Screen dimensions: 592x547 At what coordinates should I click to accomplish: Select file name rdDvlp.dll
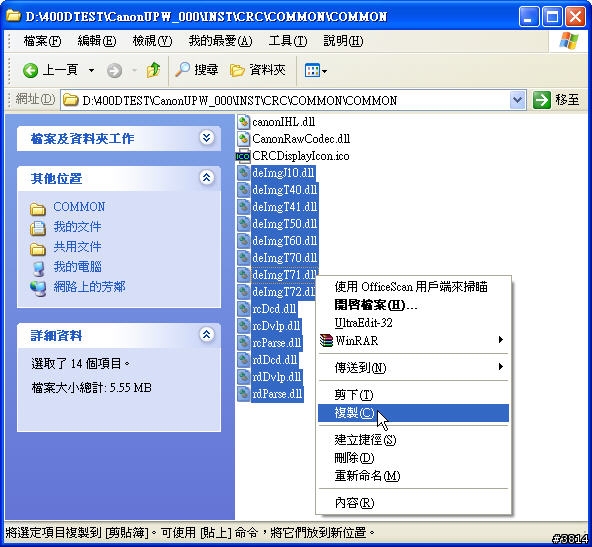coord(277,377)
